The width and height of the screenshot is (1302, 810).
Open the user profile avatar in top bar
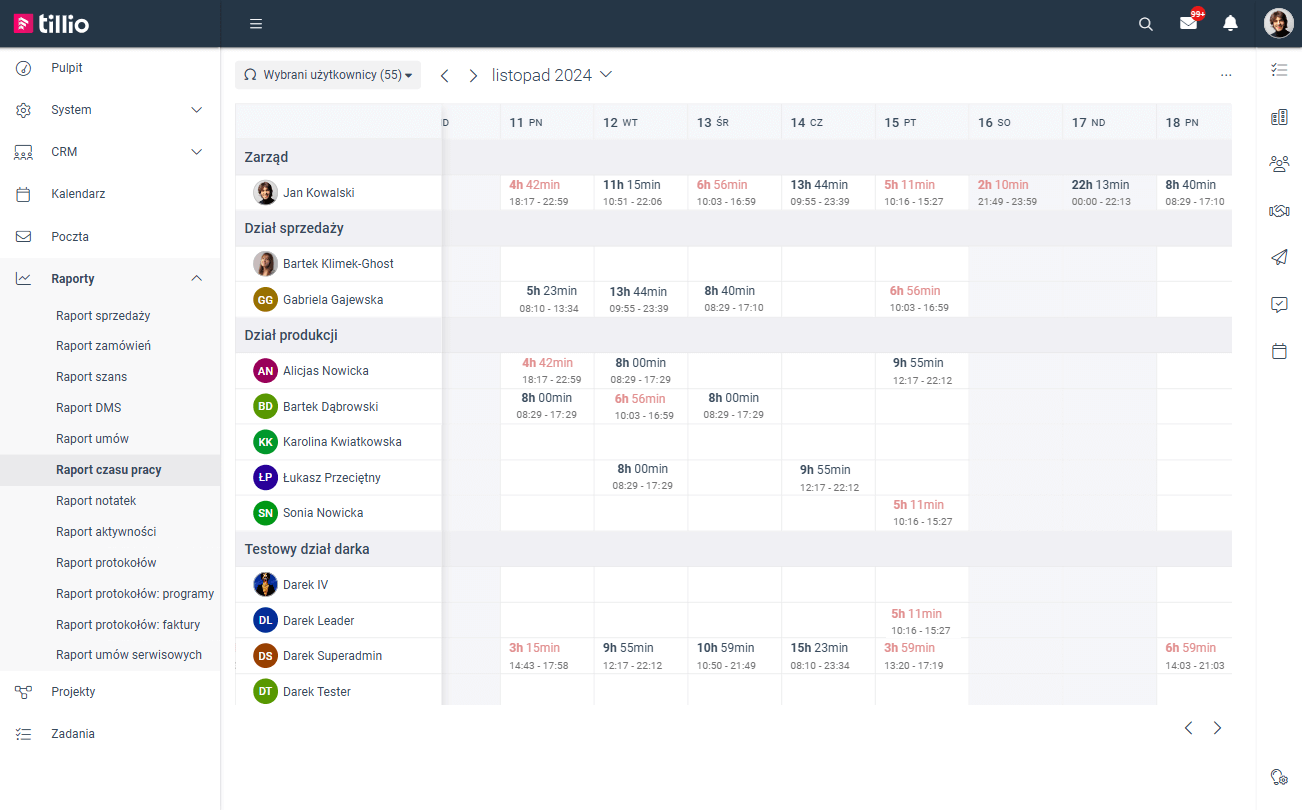(1279, 23)
